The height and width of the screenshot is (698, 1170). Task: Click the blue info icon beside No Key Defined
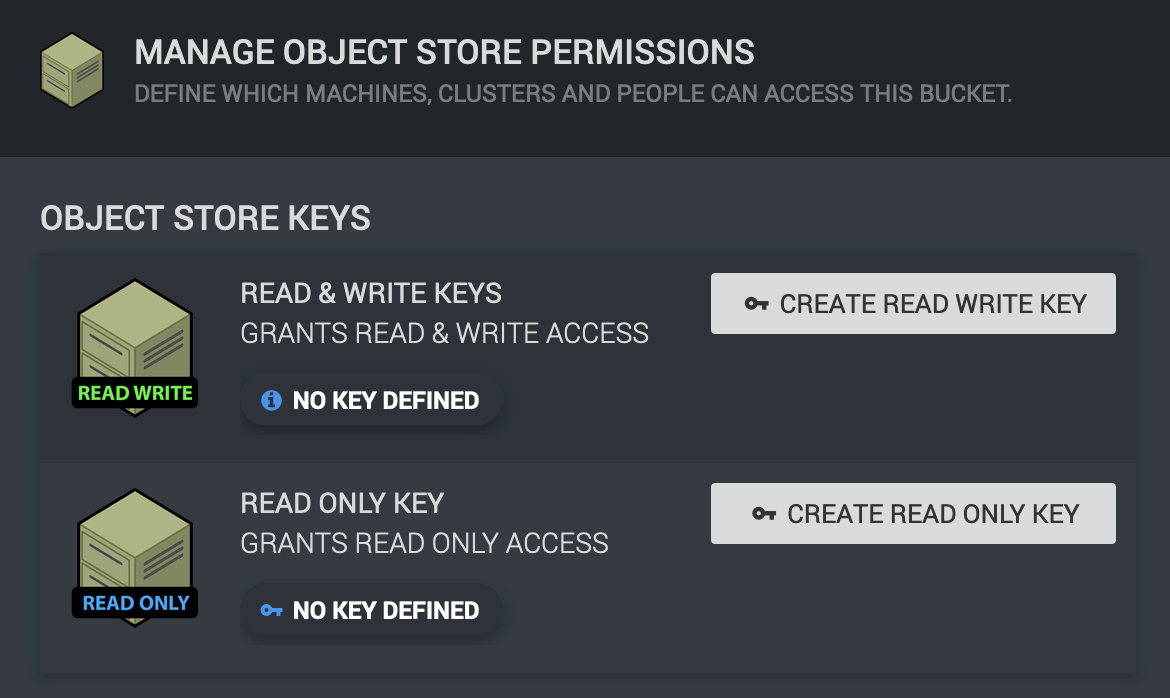click(271, 401)
